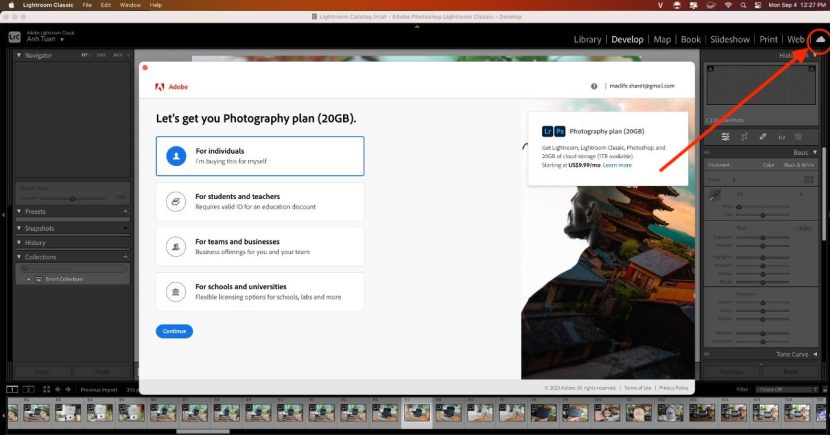Click the Adobe logo in dialog

tap(172, 87)
